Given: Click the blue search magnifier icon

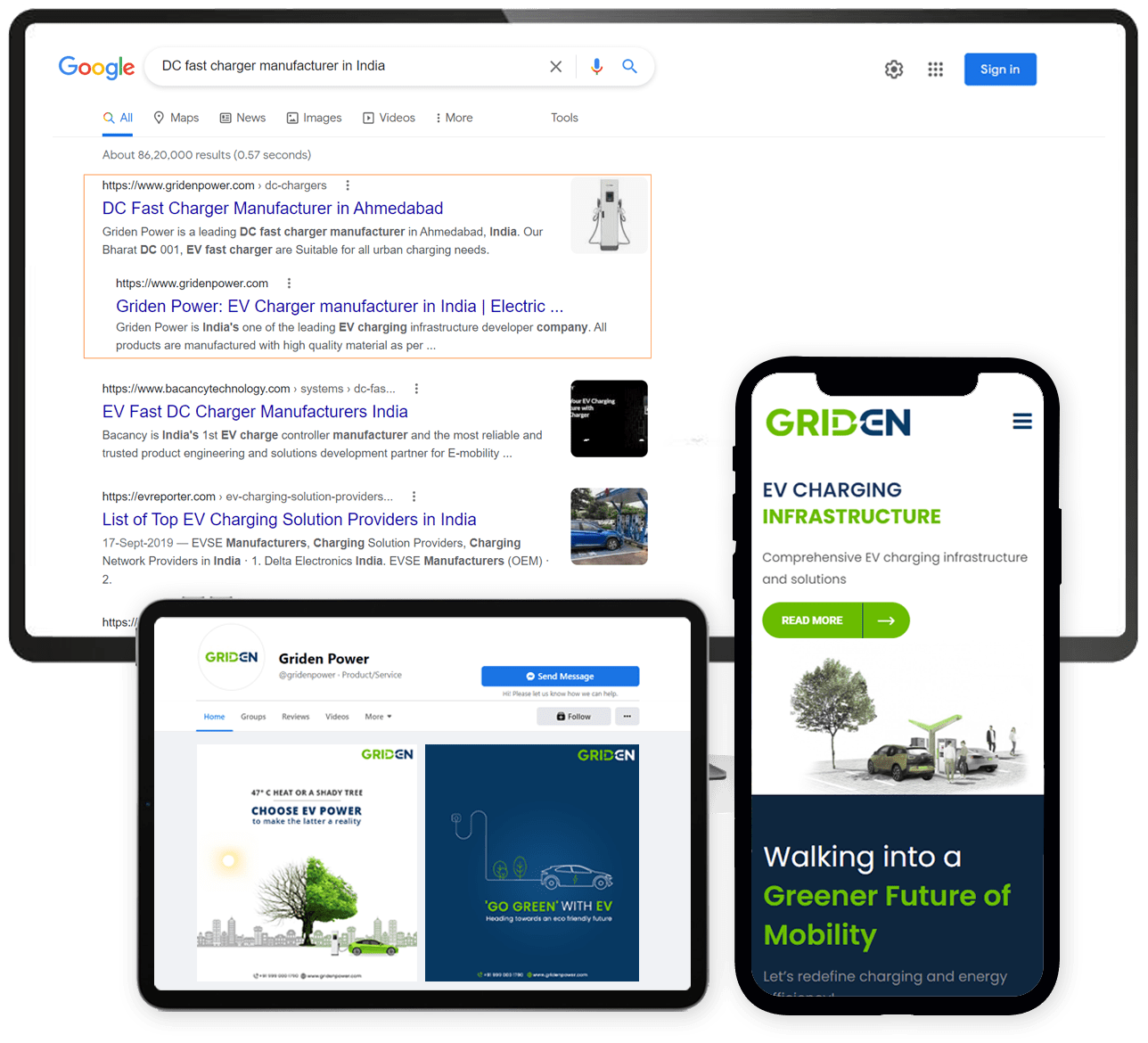Looking at the screenshot, I should [629, 66].
